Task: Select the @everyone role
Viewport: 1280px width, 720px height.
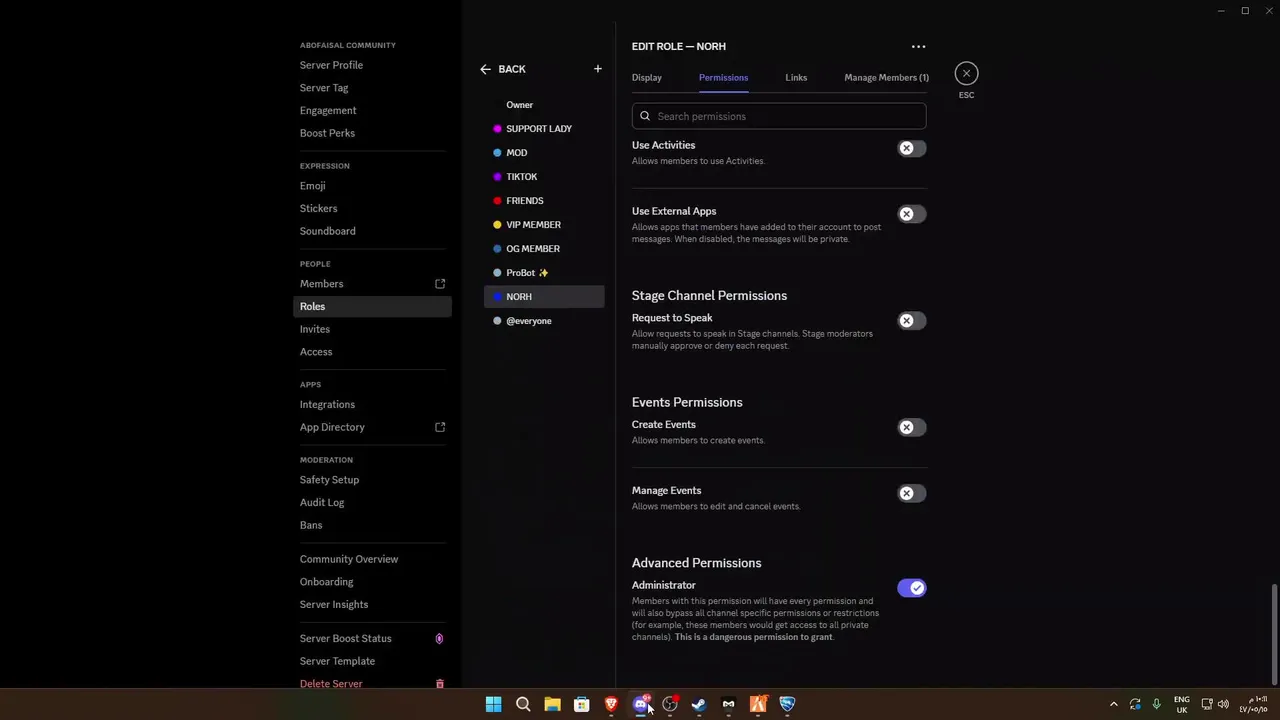Action: tap(544, 321)
